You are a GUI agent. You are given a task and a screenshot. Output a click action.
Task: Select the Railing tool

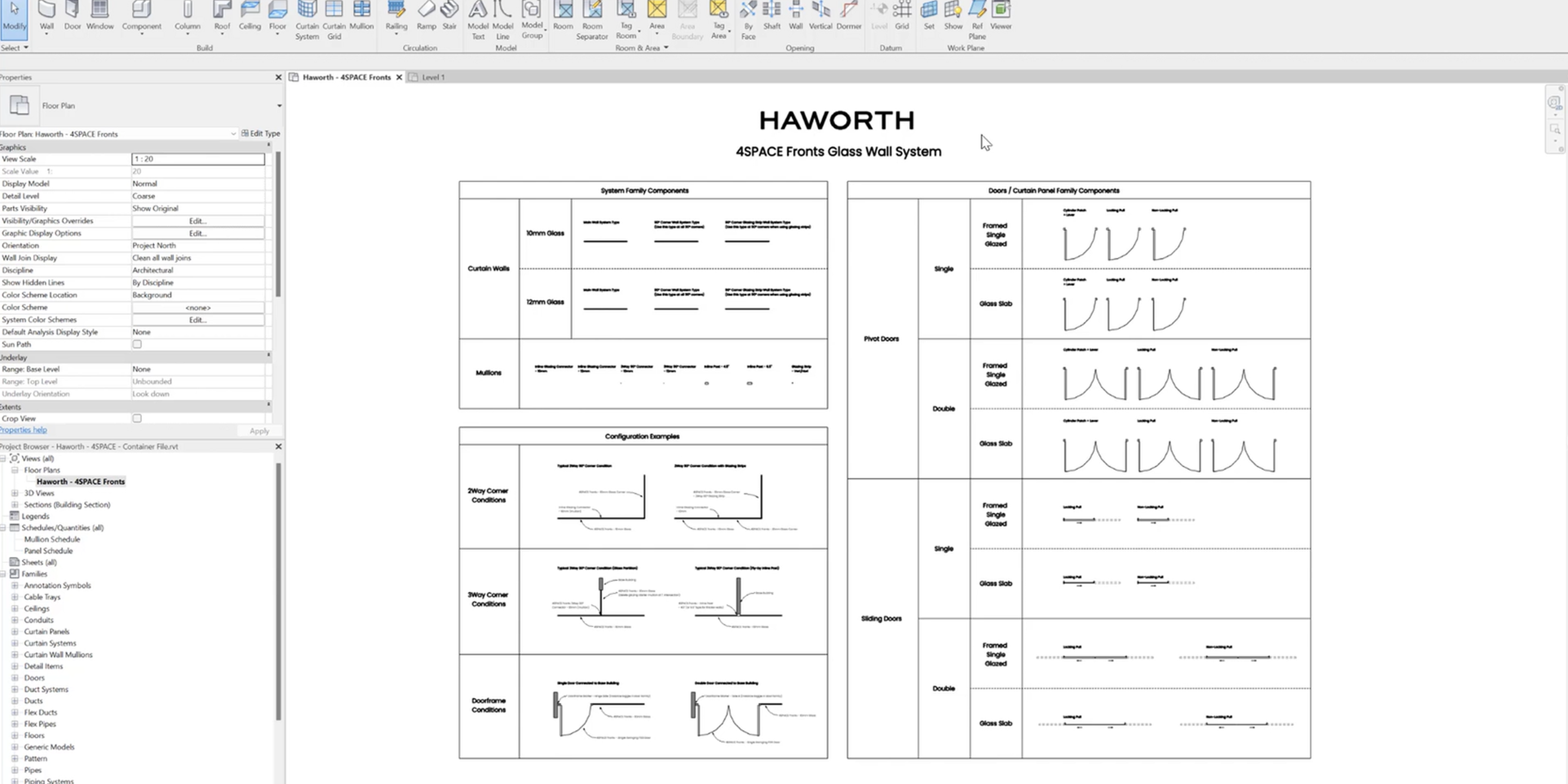396,17
